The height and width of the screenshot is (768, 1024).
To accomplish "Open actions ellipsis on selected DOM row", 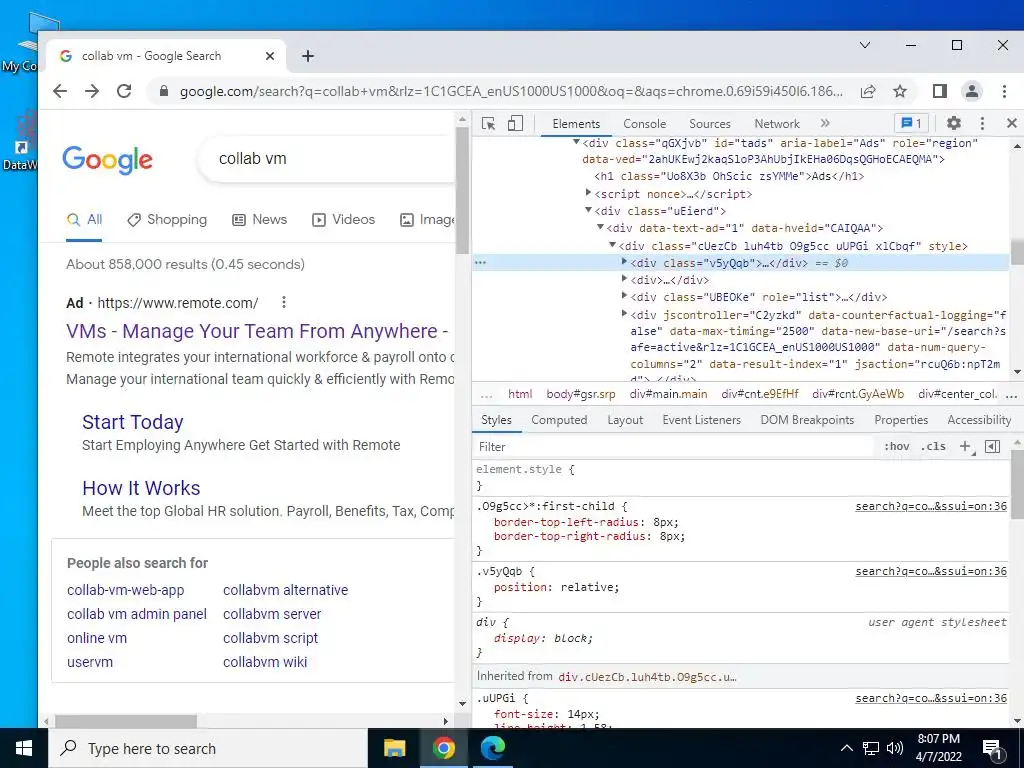I will [x=481, y=263].
